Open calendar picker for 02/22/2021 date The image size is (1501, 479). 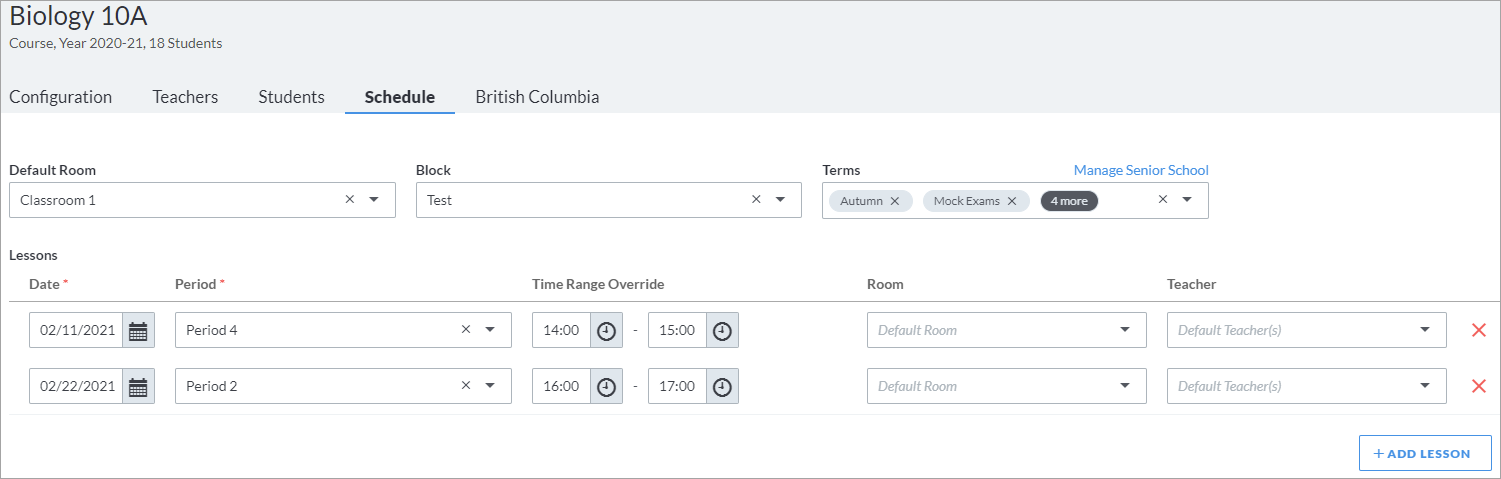click(x=138, y=387)
